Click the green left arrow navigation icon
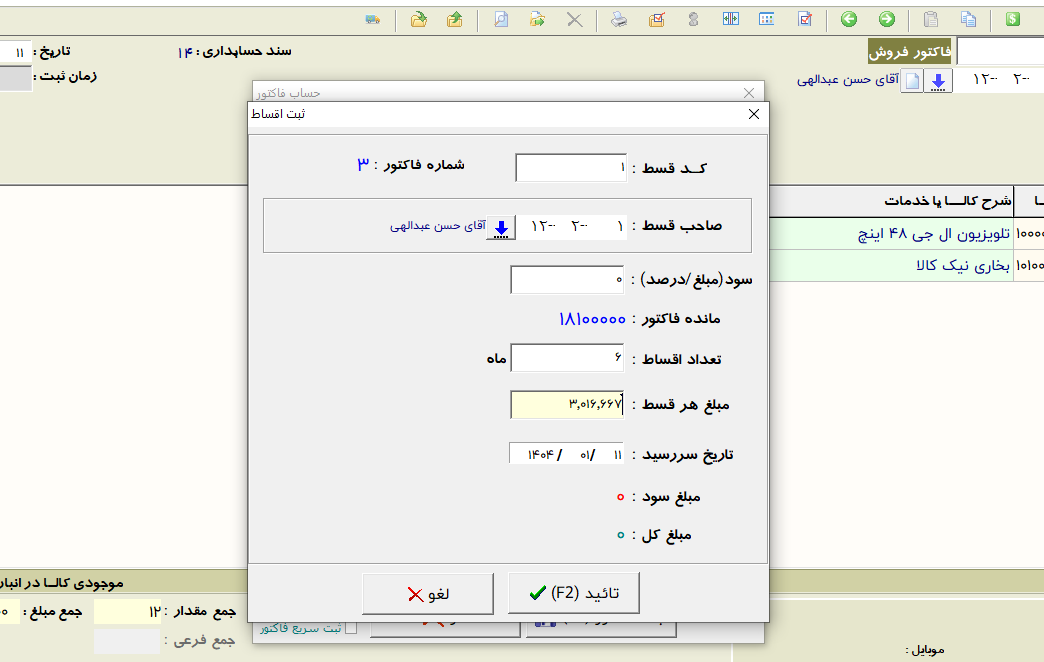Viewport: 1044px width, 662px height. (849, 19)
